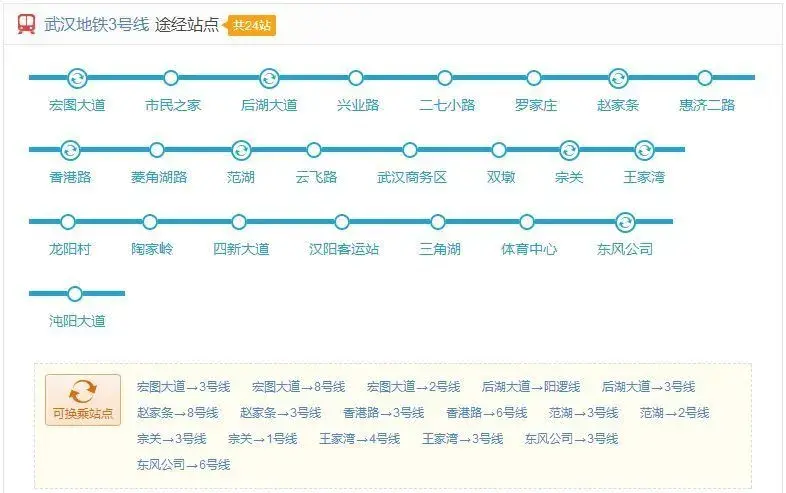Viewport: 786px width, 493px height.
Task: Click the 赵家条 transfer station marker
Action: pos(618,78)
